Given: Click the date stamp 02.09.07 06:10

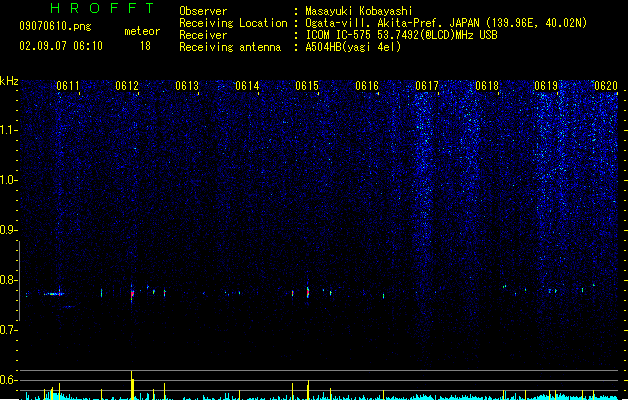Looking at the screenshot, I should [61, 46].
